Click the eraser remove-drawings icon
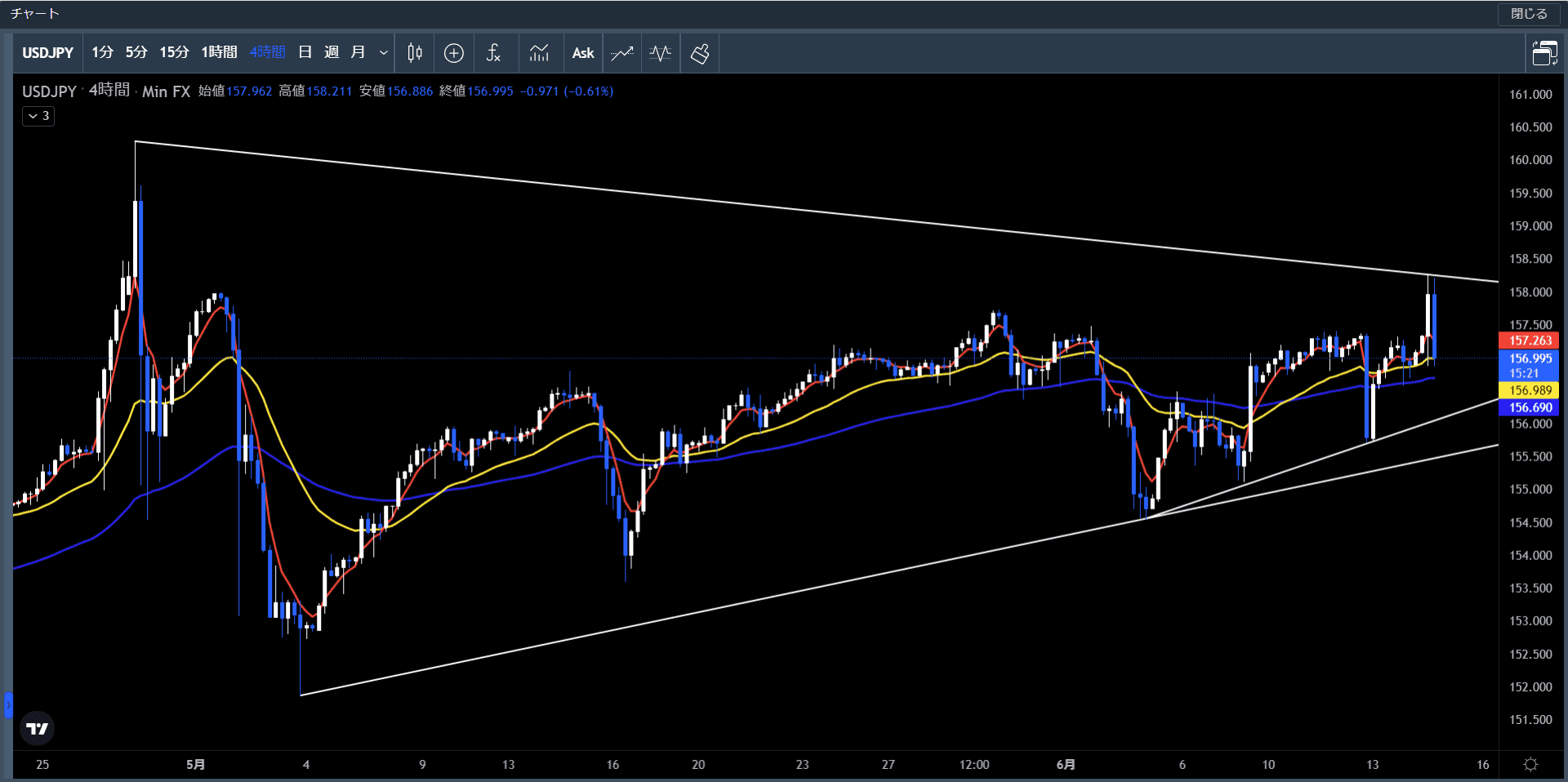1568x782 pixels. click(700, 53)
